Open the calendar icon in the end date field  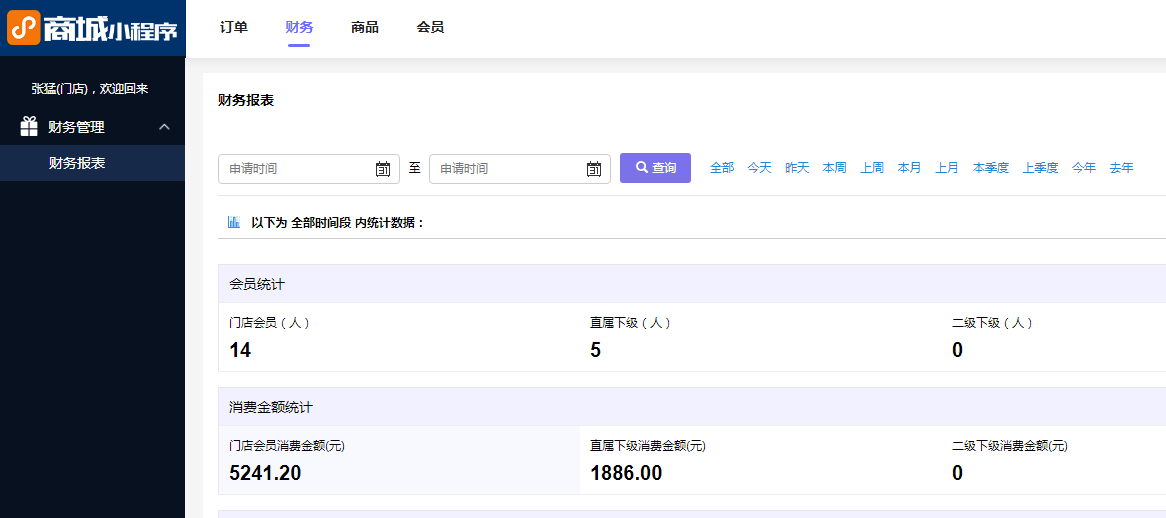(x=593, y=169)
